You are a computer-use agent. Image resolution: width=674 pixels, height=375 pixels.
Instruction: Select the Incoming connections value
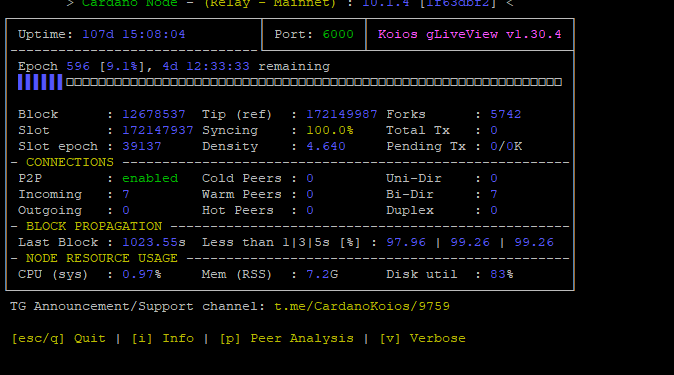(x=126, y=194)
